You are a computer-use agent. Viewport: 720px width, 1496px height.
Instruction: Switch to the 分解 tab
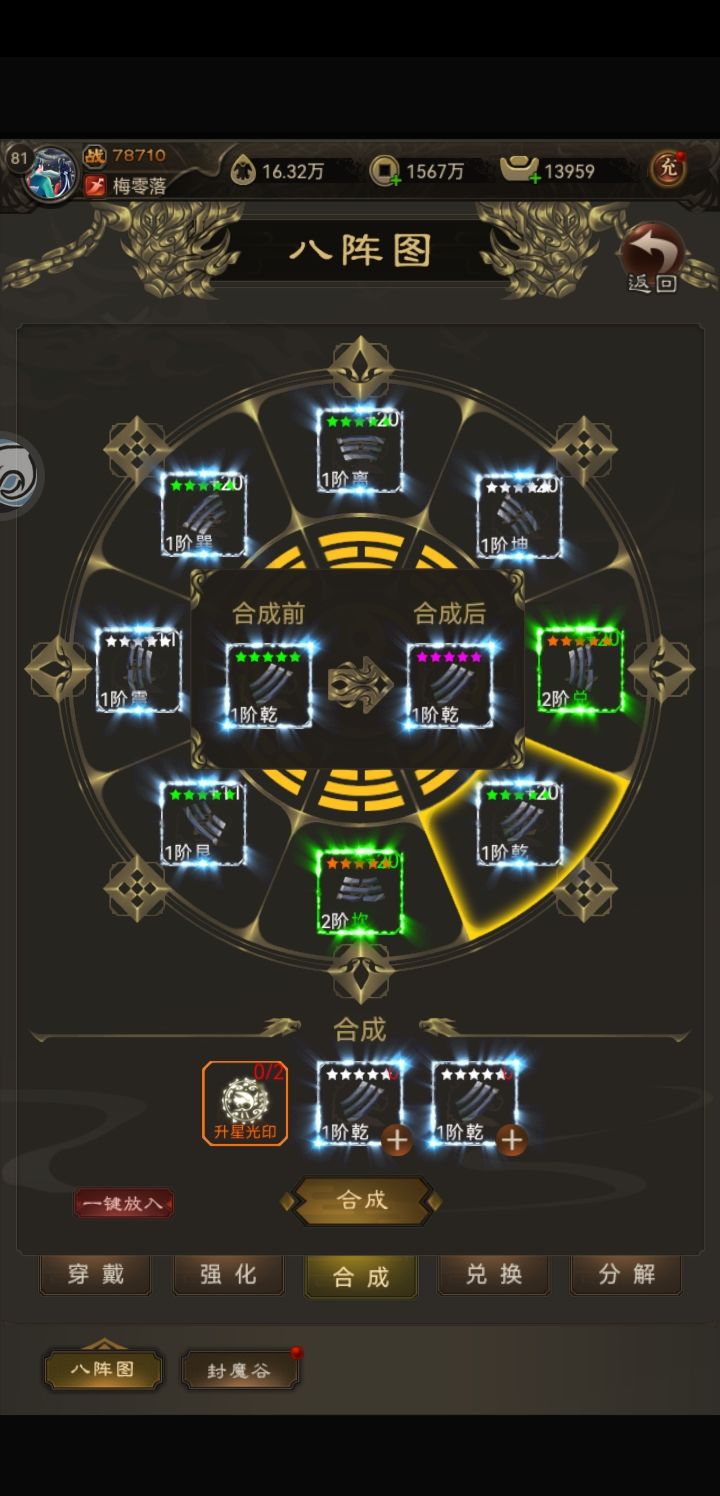point(626,1275)
